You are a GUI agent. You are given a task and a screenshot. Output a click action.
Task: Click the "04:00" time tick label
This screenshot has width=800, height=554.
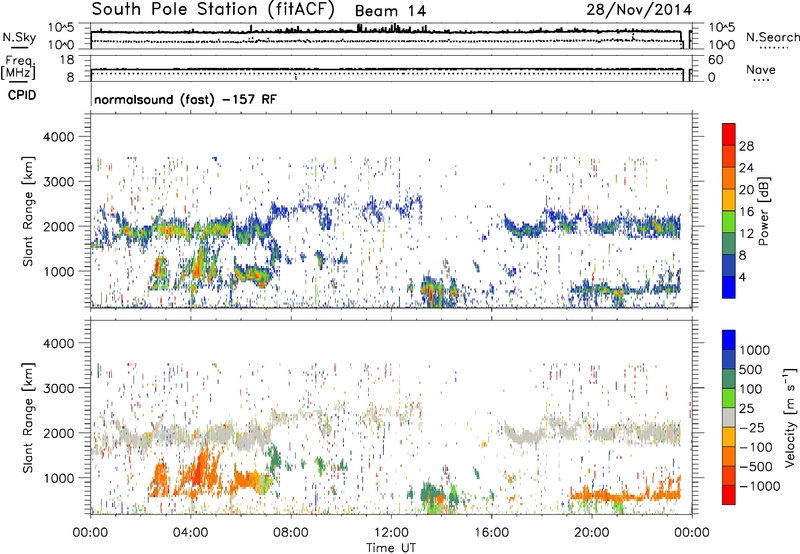coord(190,533)
